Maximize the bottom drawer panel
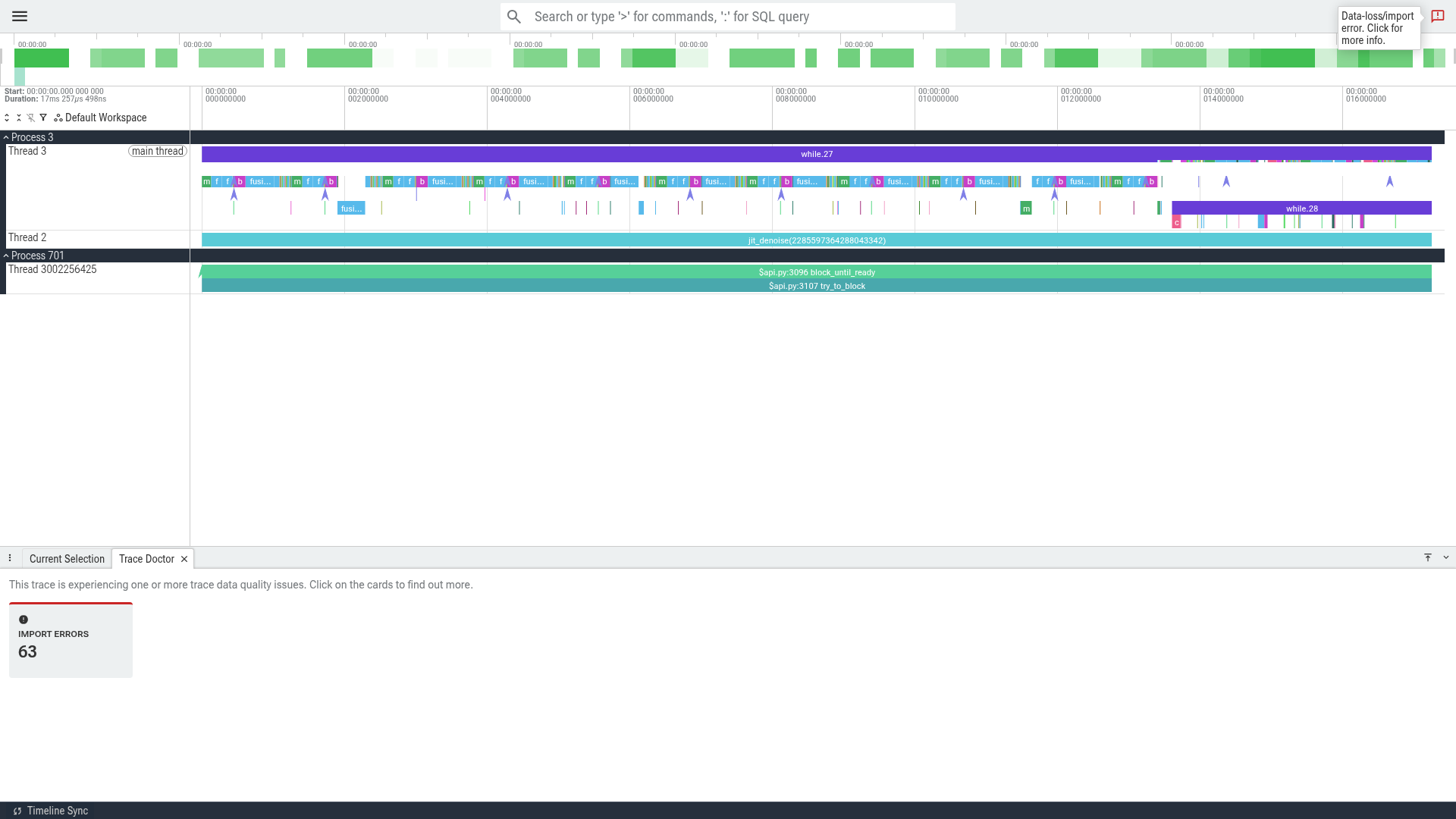The height and width of the screenshot is (819, 1456). pos(1428,557)
